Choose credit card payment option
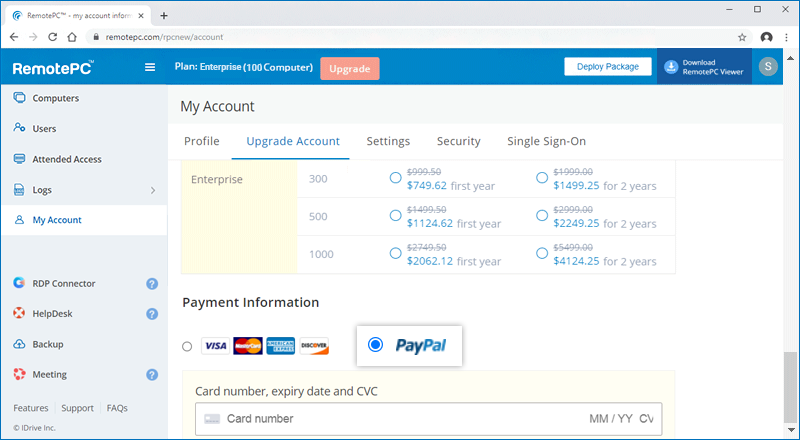Screen dimensions: 800x440 [187, 347]
